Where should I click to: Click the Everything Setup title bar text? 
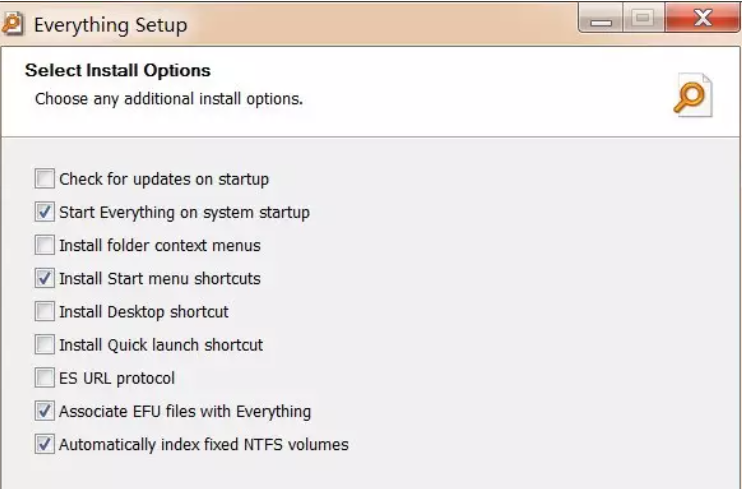tap(111, 25)
